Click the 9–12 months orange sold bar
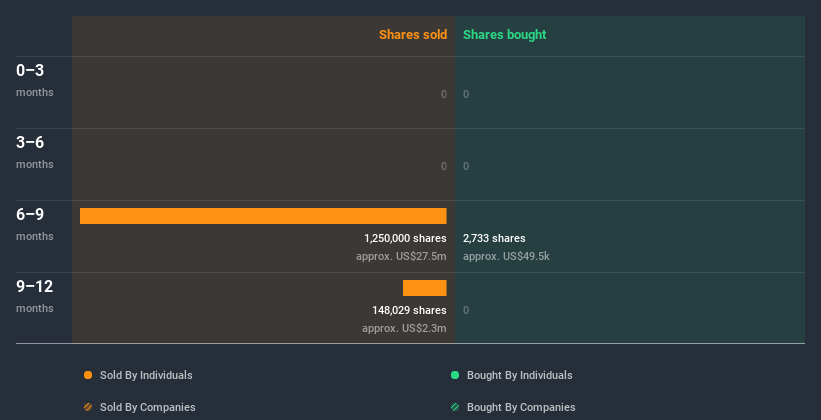The height and width of the screenshot is (420, 821). 425,288
